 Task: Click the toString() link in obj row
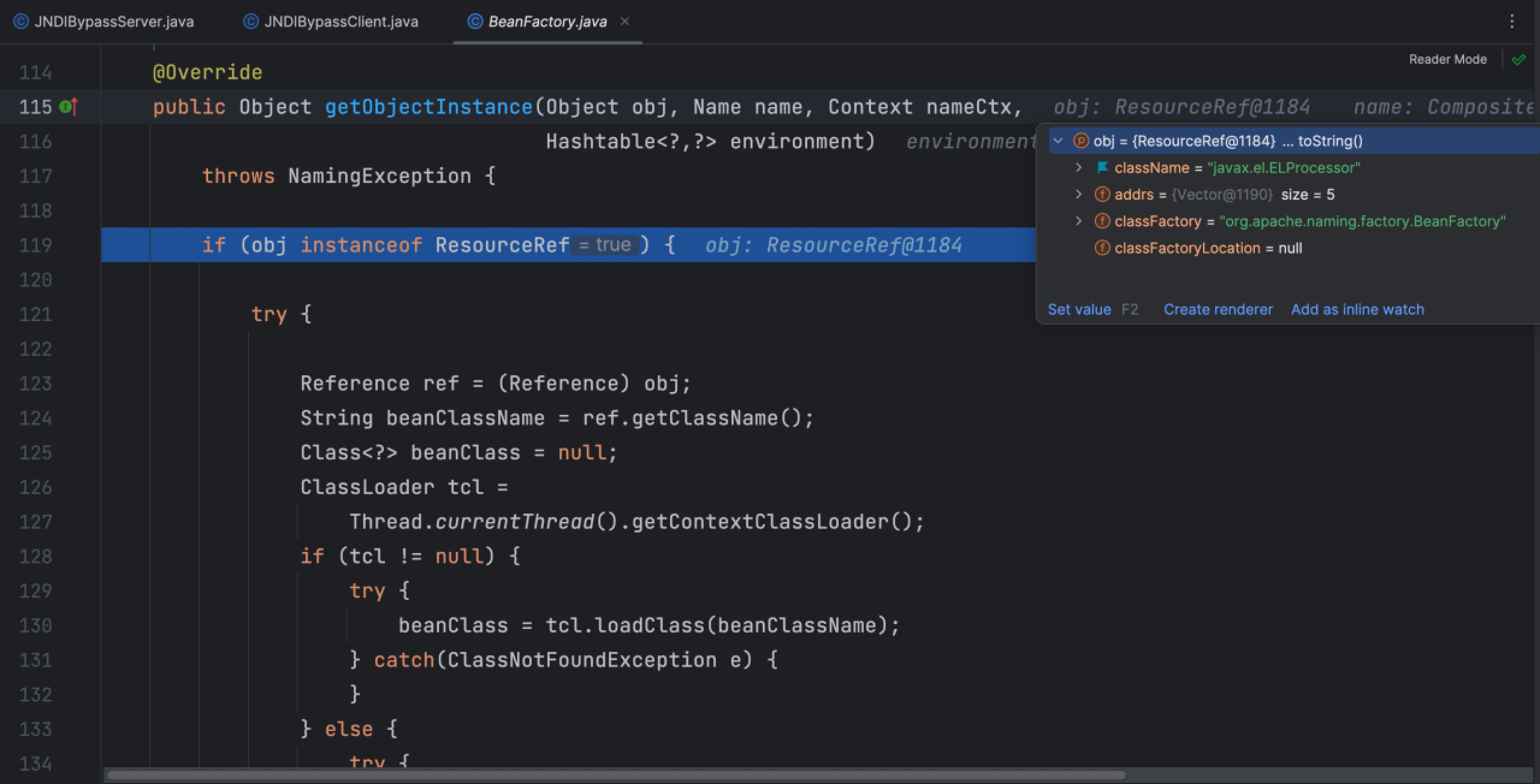pos(1330,141)
